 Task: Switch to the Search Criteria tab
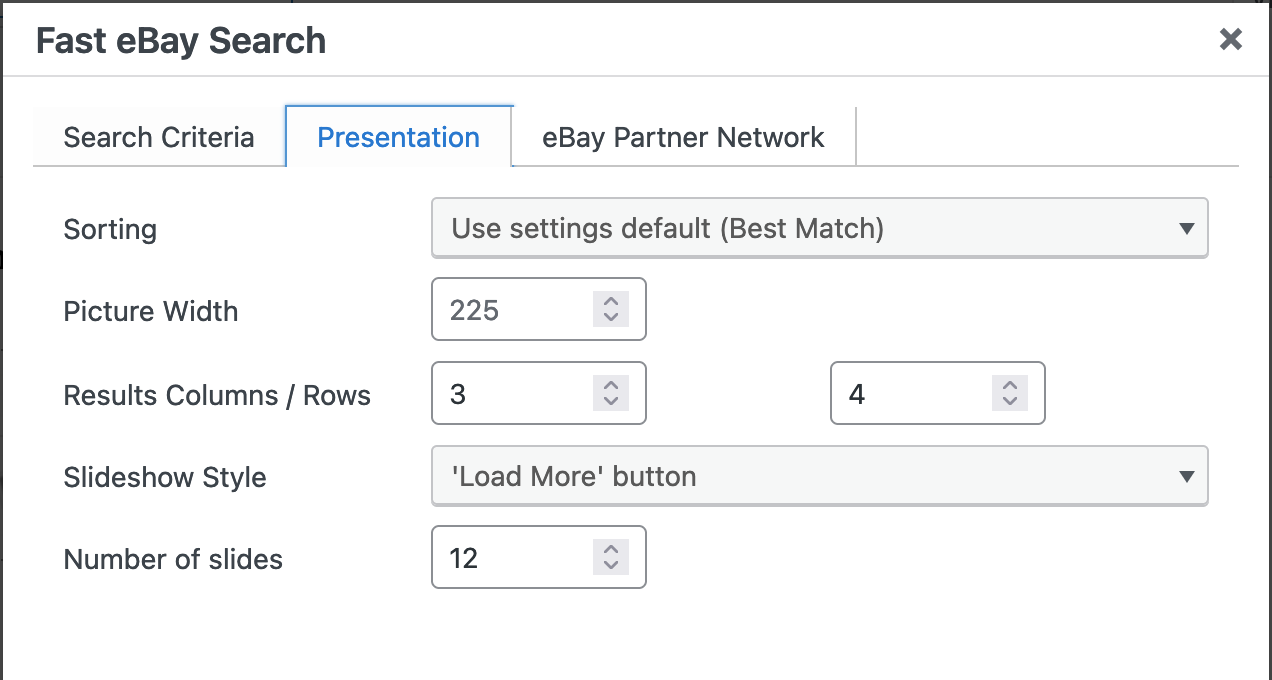(x=159, y=137)
